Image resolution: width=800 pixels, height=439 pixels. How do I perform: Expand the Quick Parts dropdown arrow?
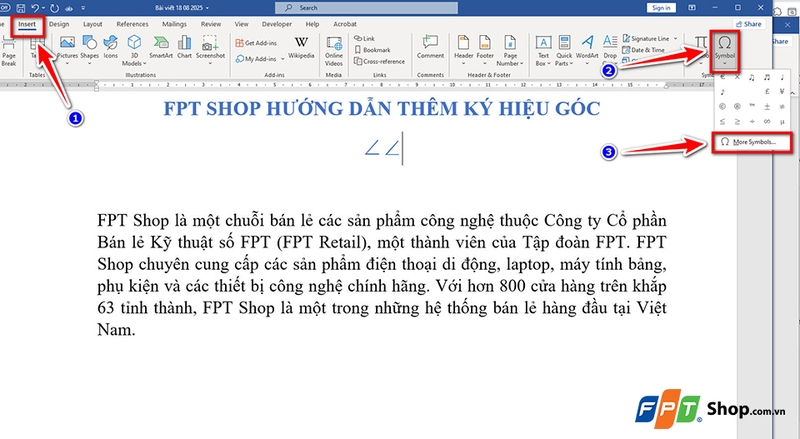(x=571, y=64)
